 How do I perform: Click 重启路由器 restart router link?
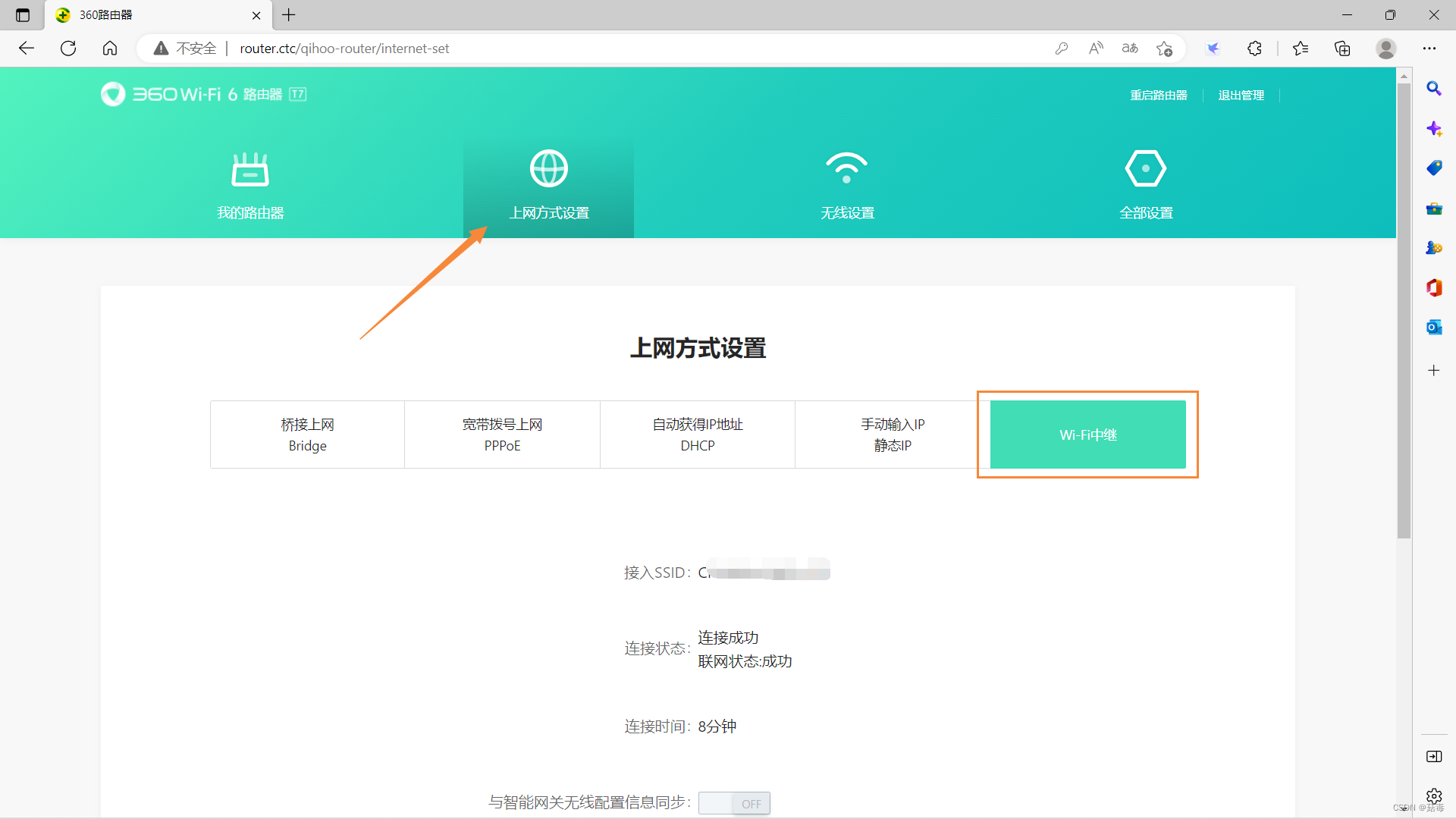click(1158, 96)
